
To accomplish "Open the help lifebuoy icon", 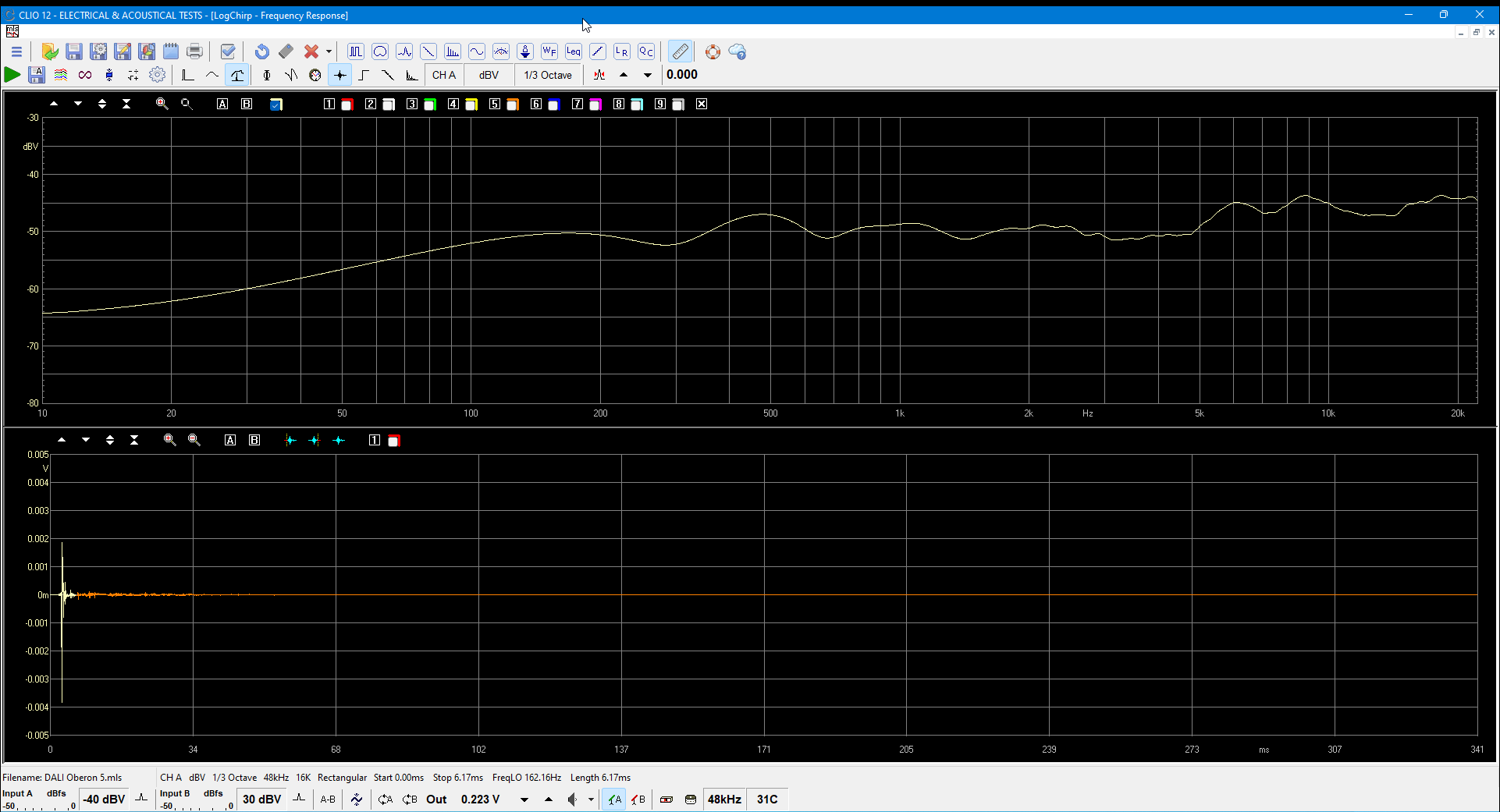I will pos(713,51).
